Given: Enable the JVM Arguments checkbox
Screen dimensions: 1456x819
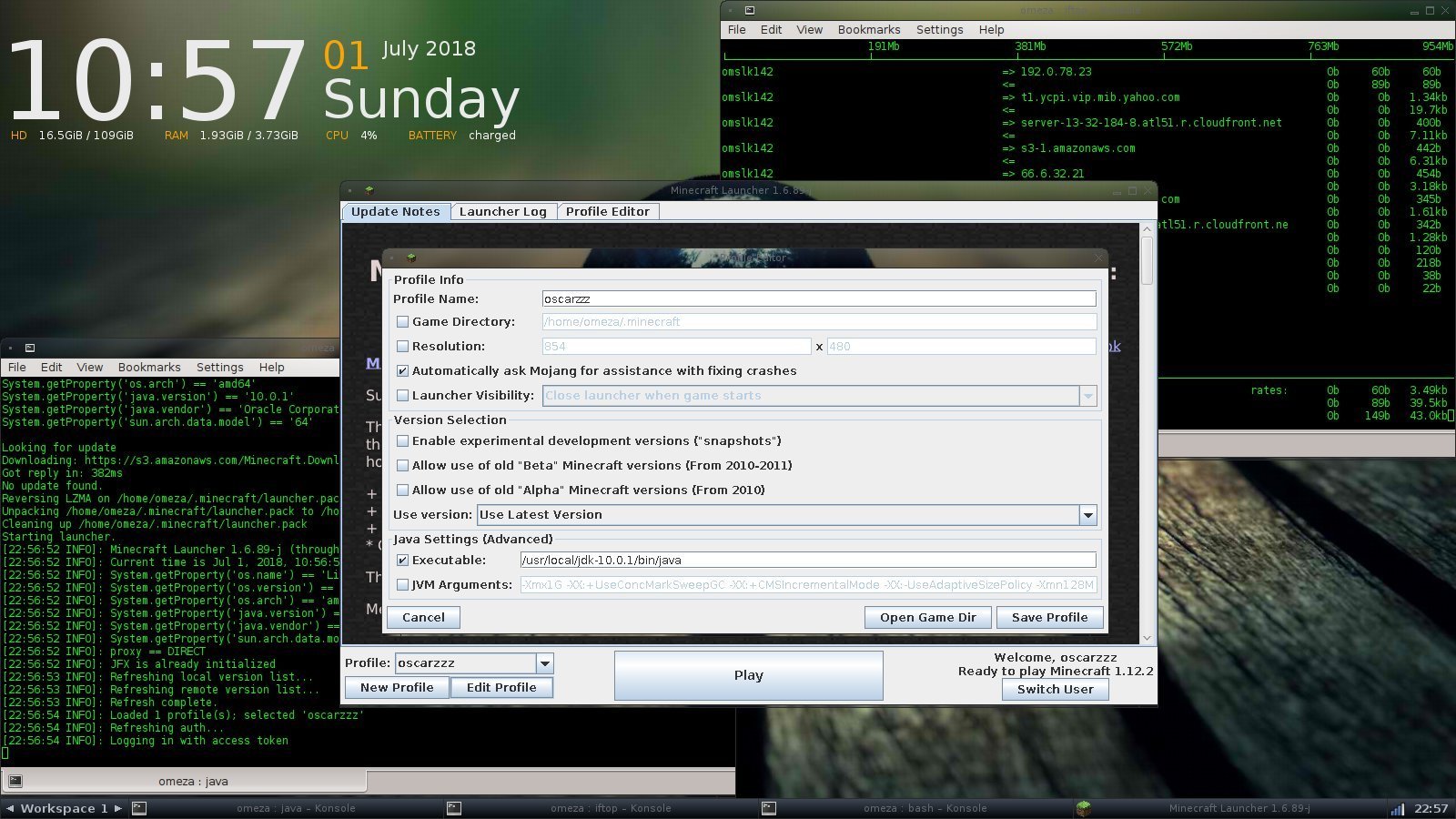Looking at the screenshot, I should (x=402, y=584).
